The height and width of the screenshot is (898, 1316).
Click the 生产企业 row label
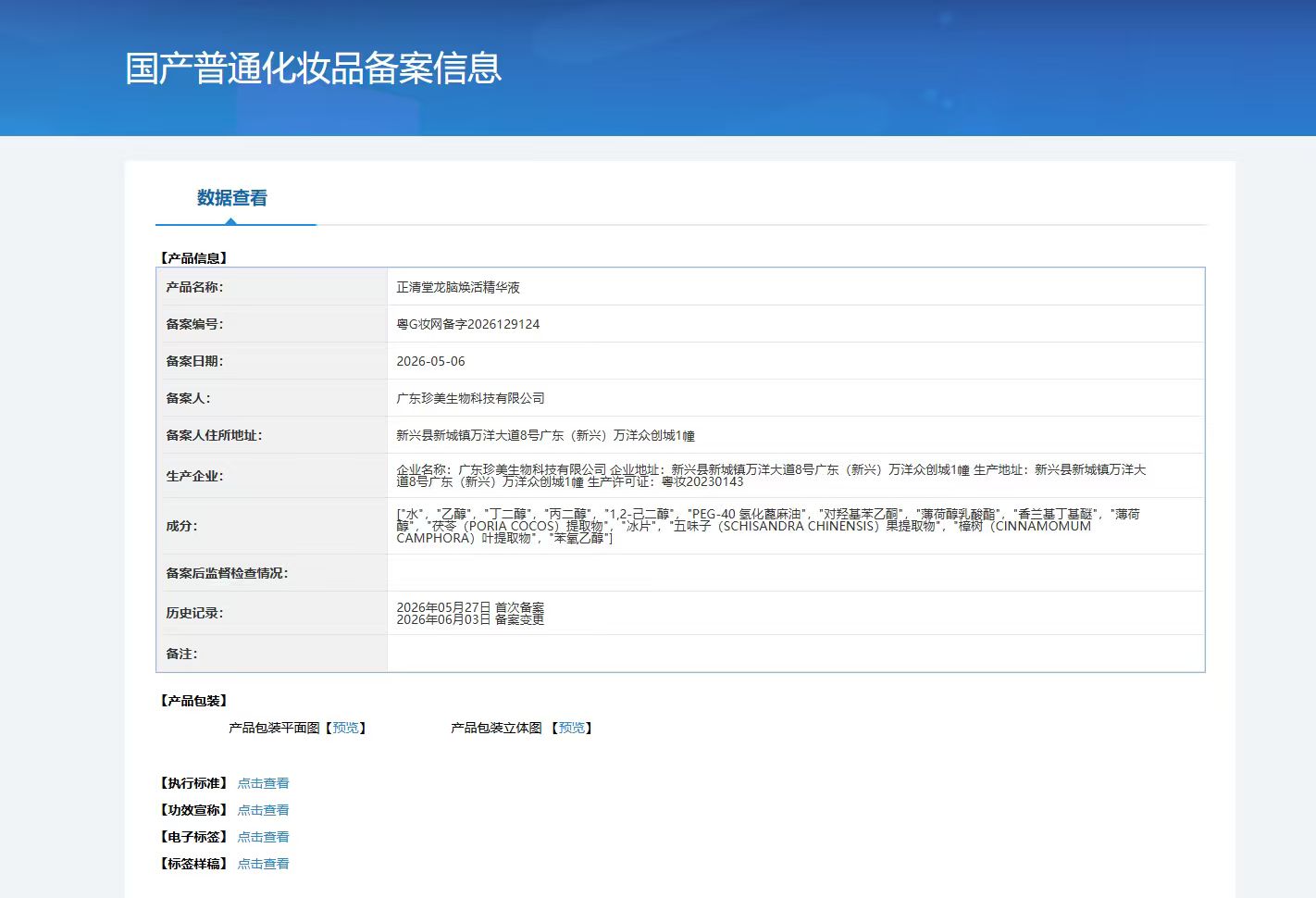tap(194, 476)
